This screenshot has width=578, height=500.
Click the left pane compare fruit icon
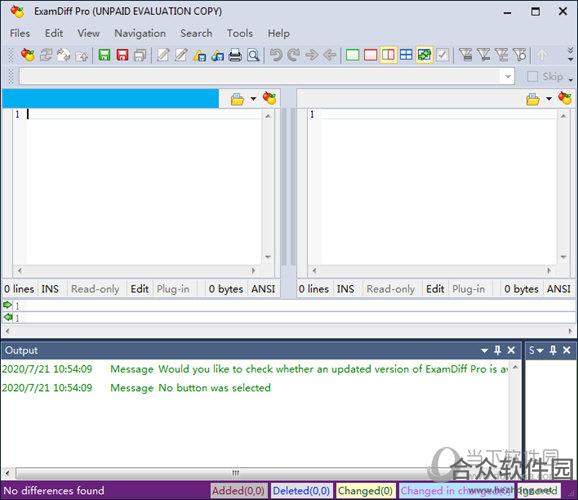coord(269,98)
